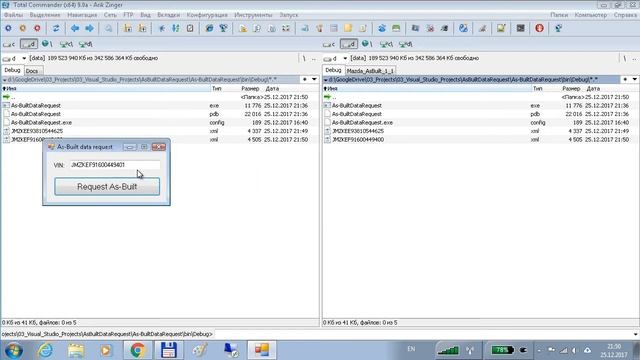The width and height of the screenshot is (640, 360).
Task: Select drive d in left drive bar
Action: [29, 44]
